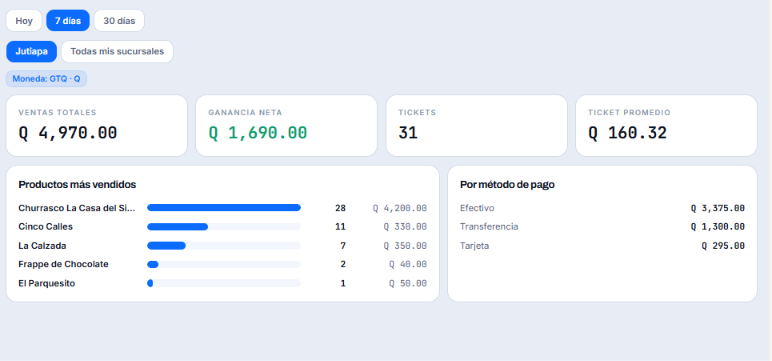Open the Ganancia Neta card
The width and height of the screenshot is (772, 361).
click(287, 126)
